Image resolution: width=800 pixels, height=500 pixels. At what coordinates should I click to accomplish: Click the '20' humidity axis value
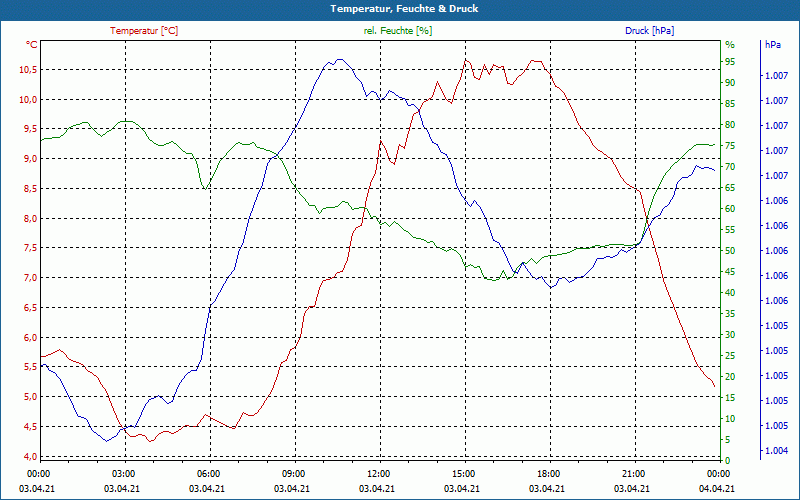(730, 377)
